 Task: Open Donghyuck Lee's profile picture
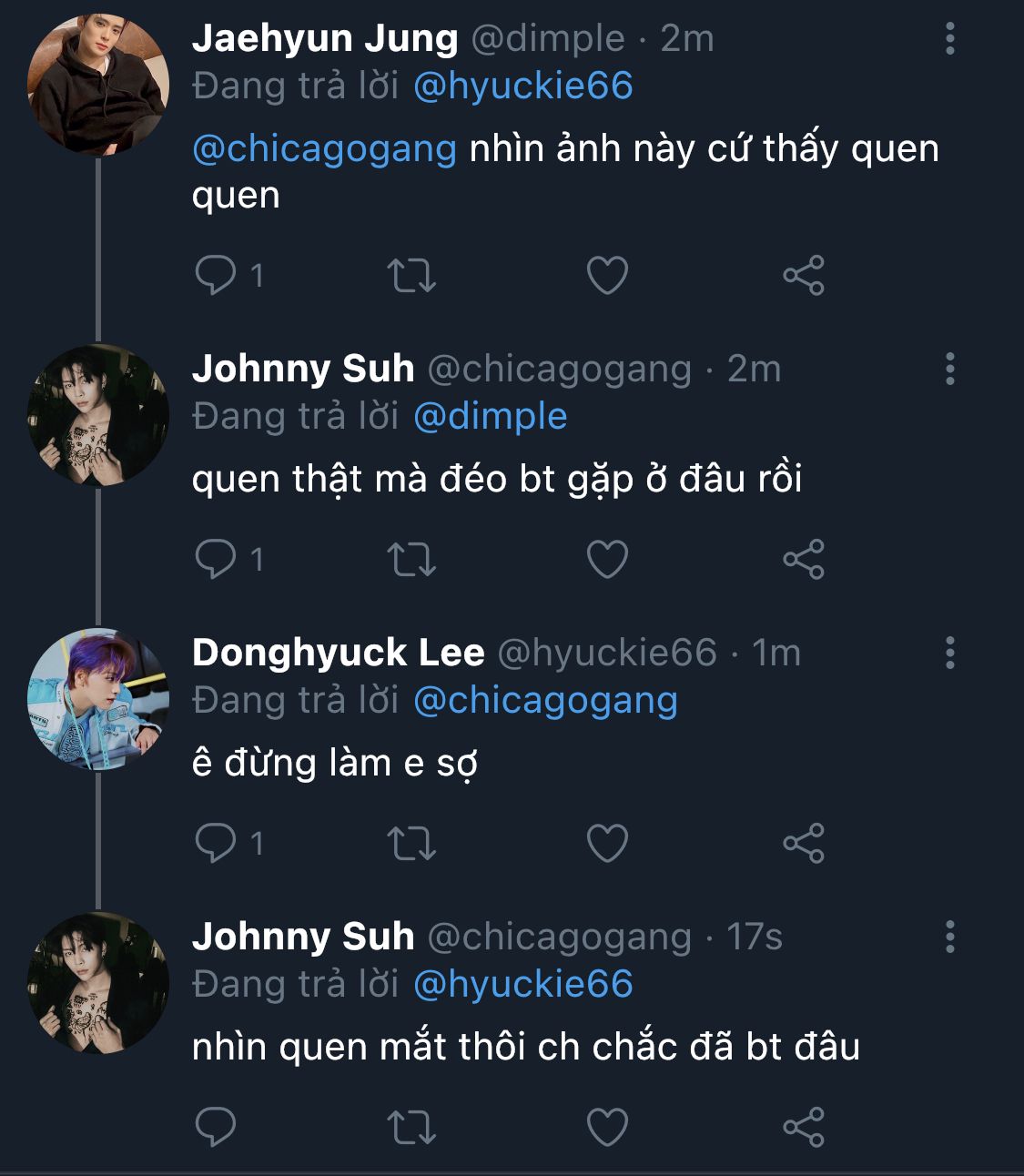[x=98, y=699]
